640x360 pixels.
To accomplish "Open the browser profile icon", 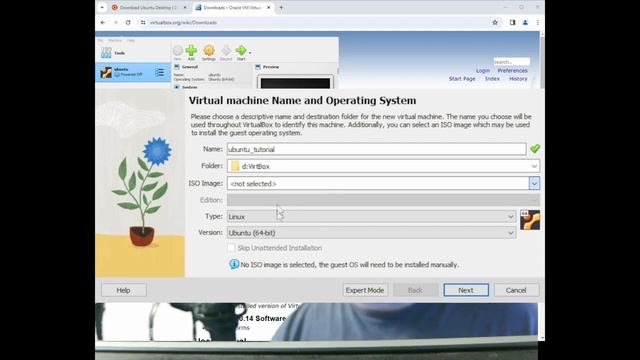I will pos(525,22).
